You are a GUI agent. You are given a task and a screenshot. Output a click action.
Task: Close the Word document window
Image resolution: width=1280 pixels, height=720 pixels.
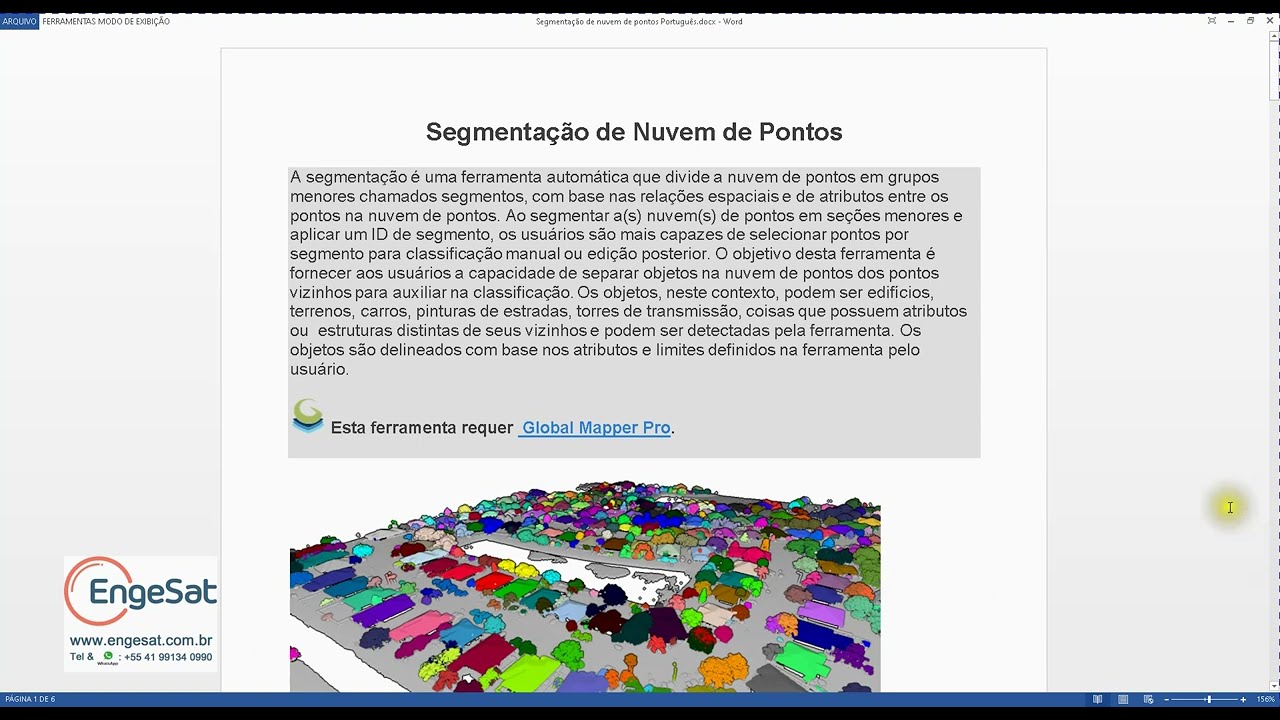(x=1270, y=21)
